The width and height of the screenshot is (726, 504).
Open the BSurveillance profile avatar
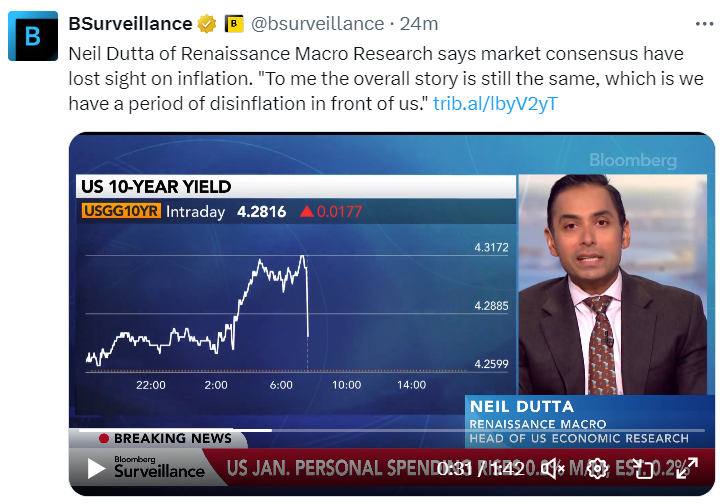33,36
